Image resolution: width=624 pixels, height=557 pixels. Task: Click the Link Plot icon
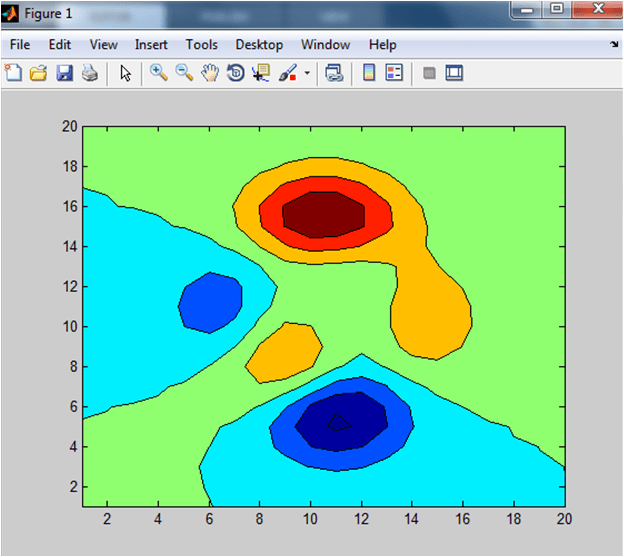pyautogui.click(x=334, y=73)
